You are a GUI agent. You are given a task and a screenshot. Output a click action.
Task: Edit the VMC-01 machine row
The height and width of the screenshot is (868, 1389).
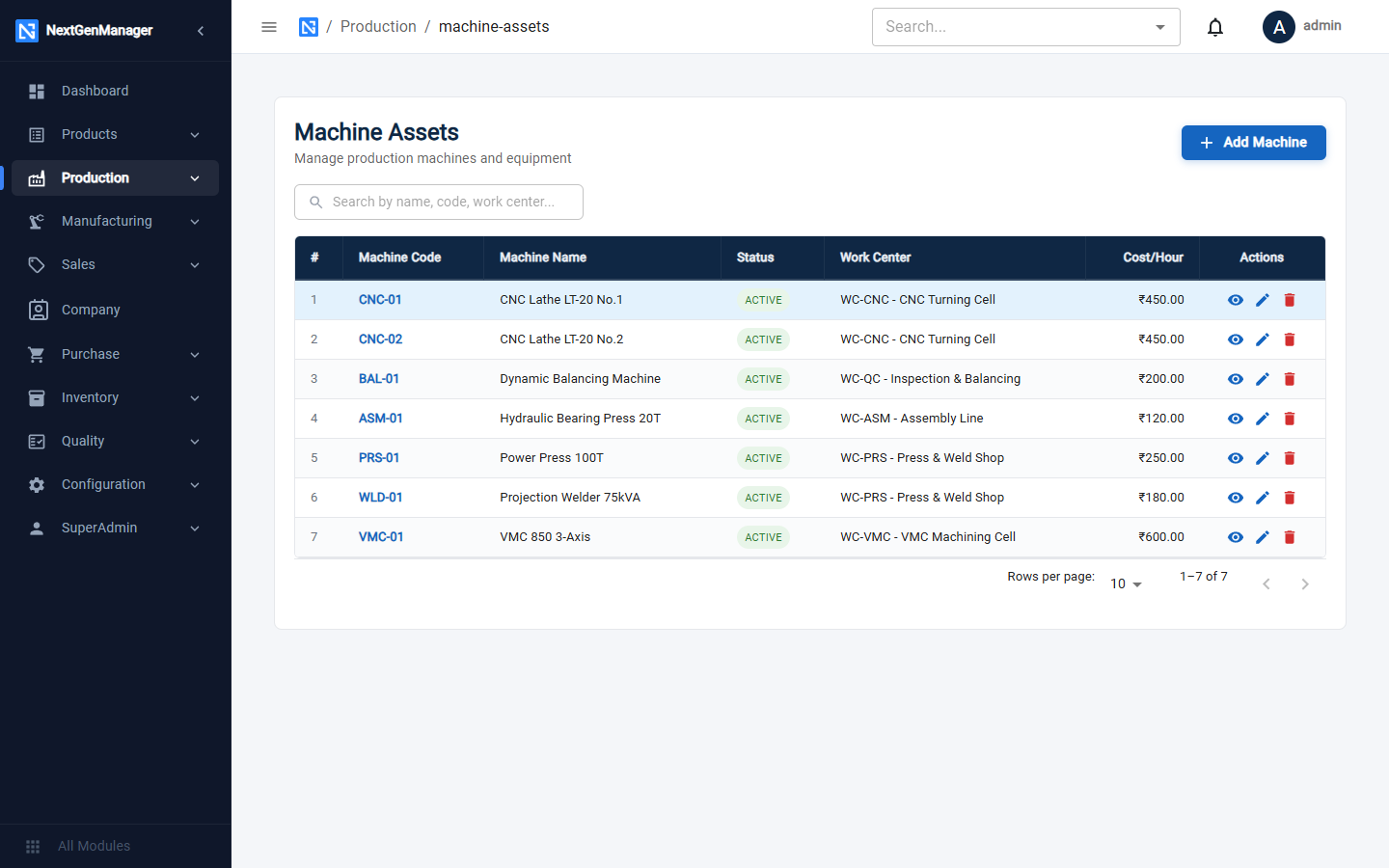(1262, 537)
